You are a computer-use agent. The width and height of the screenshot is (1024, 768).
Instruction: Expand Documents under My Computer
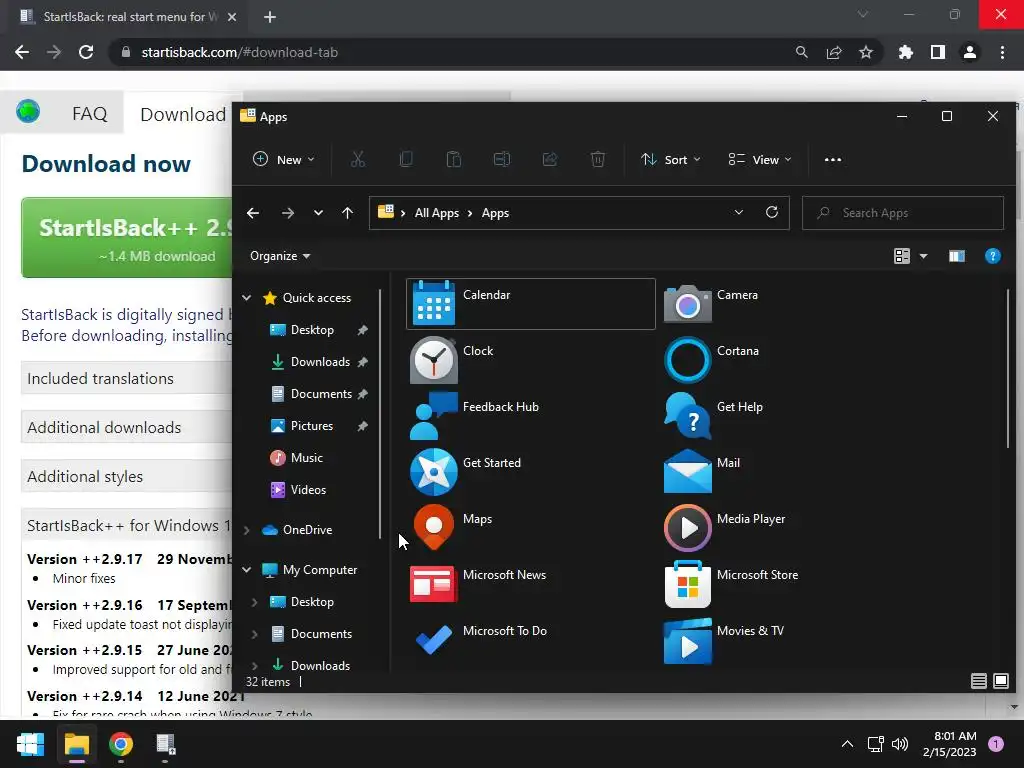[x=254, y=634]
